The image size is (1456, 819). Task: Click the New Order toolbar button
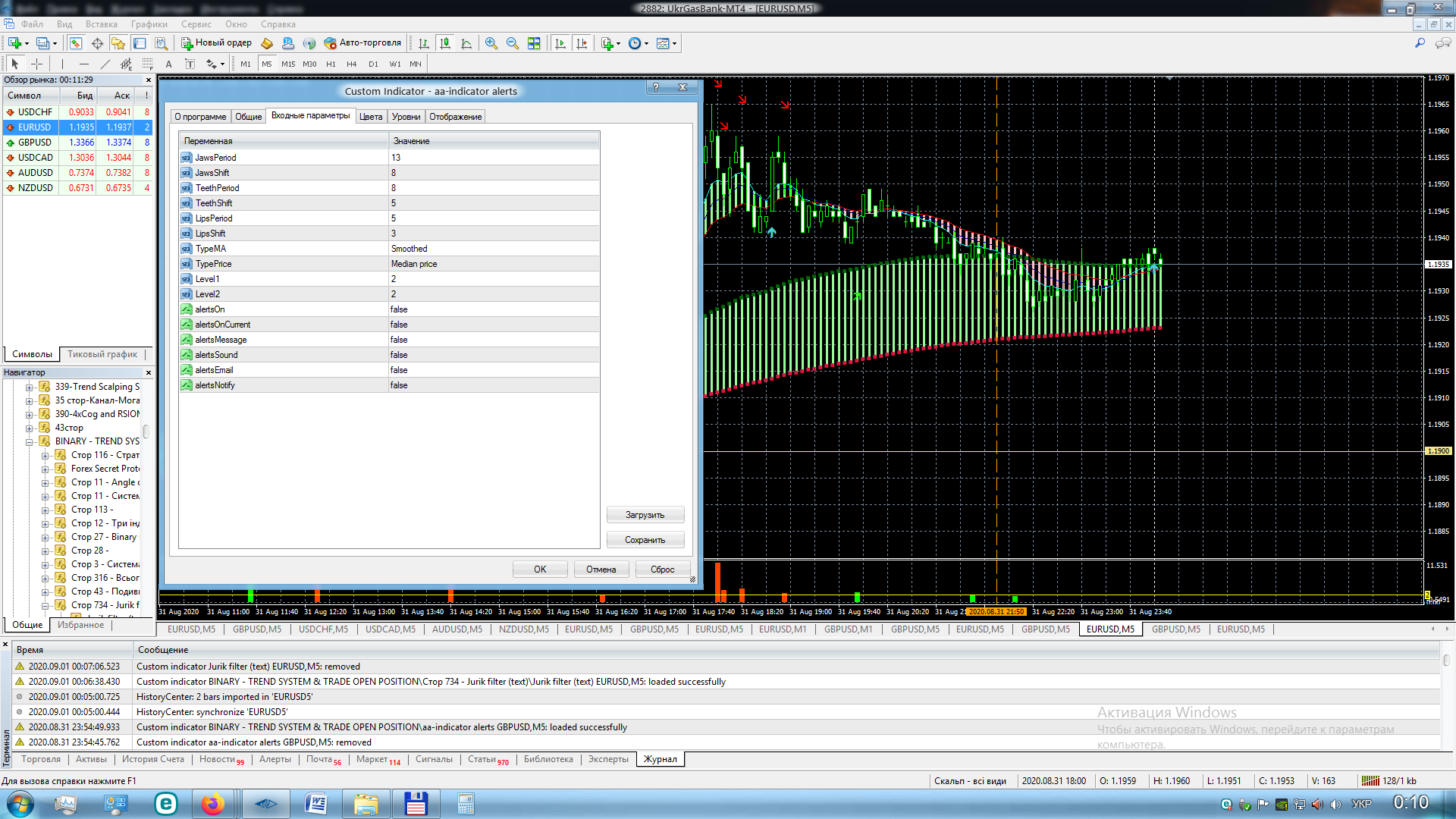216,43
